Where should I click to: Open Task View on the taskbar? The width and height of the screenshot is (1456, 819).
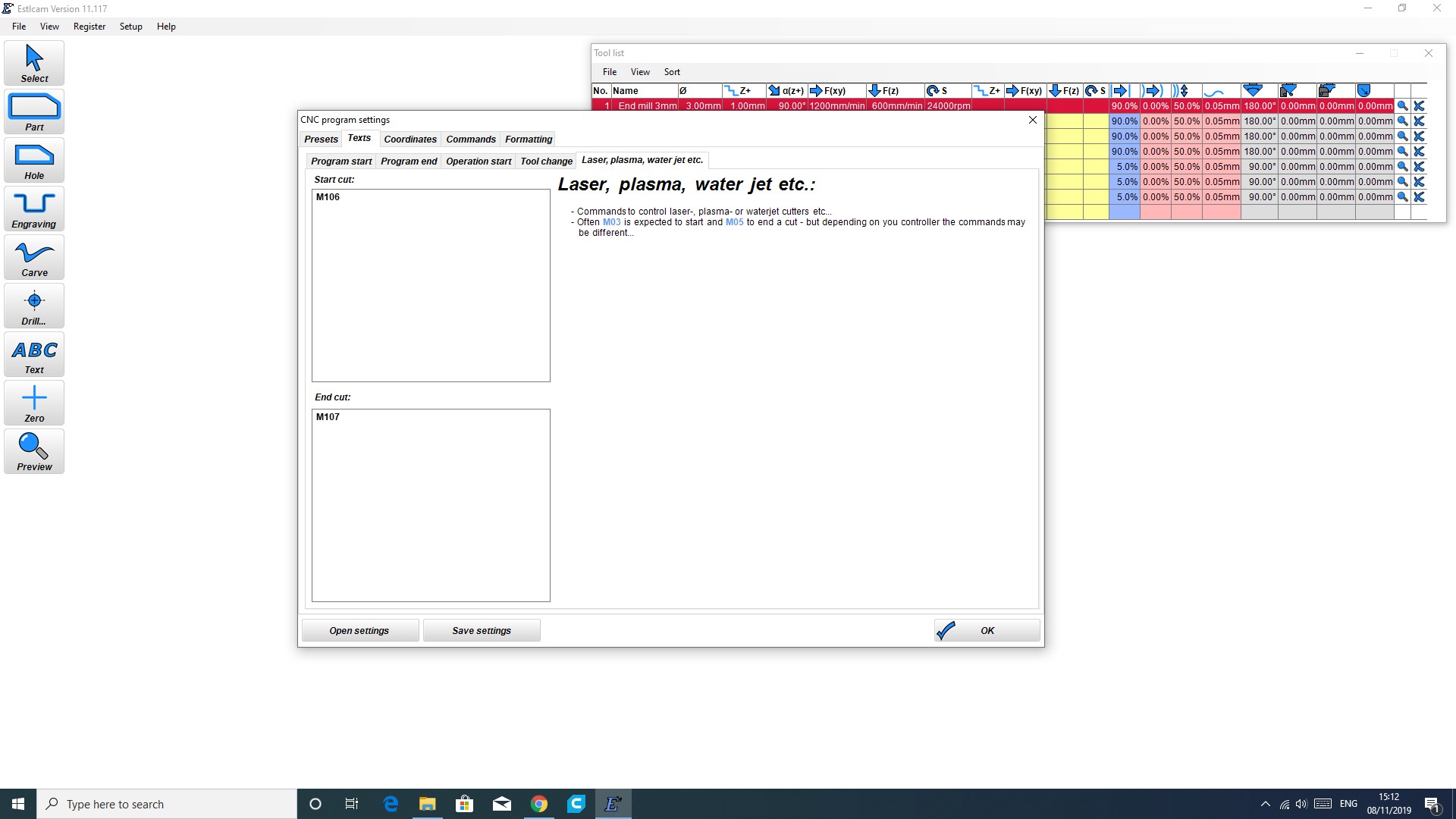pos(352,804)
